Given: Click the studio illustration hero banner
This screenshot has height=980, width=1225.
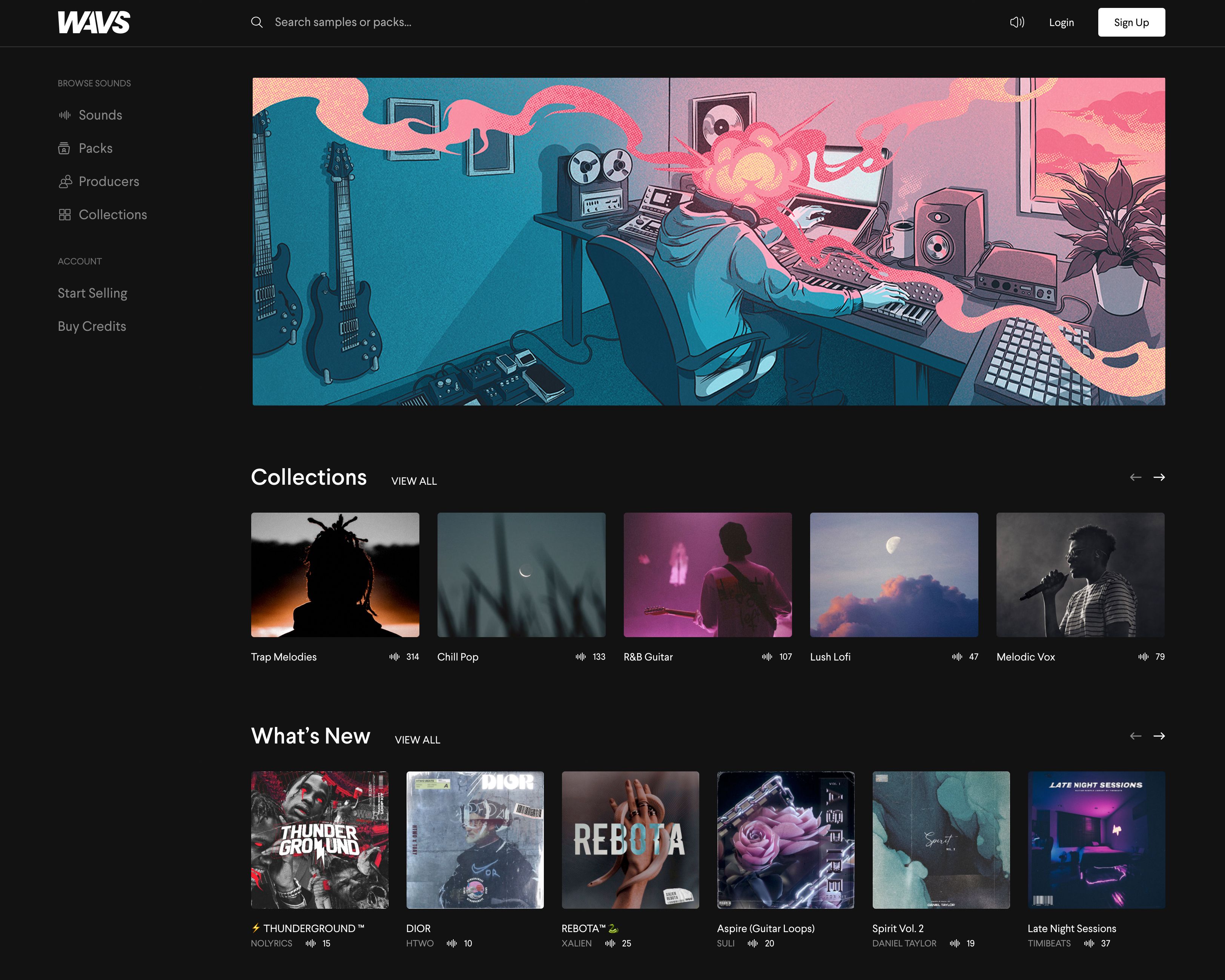Looking at the screenshot, I should click(x=709, y=241).
